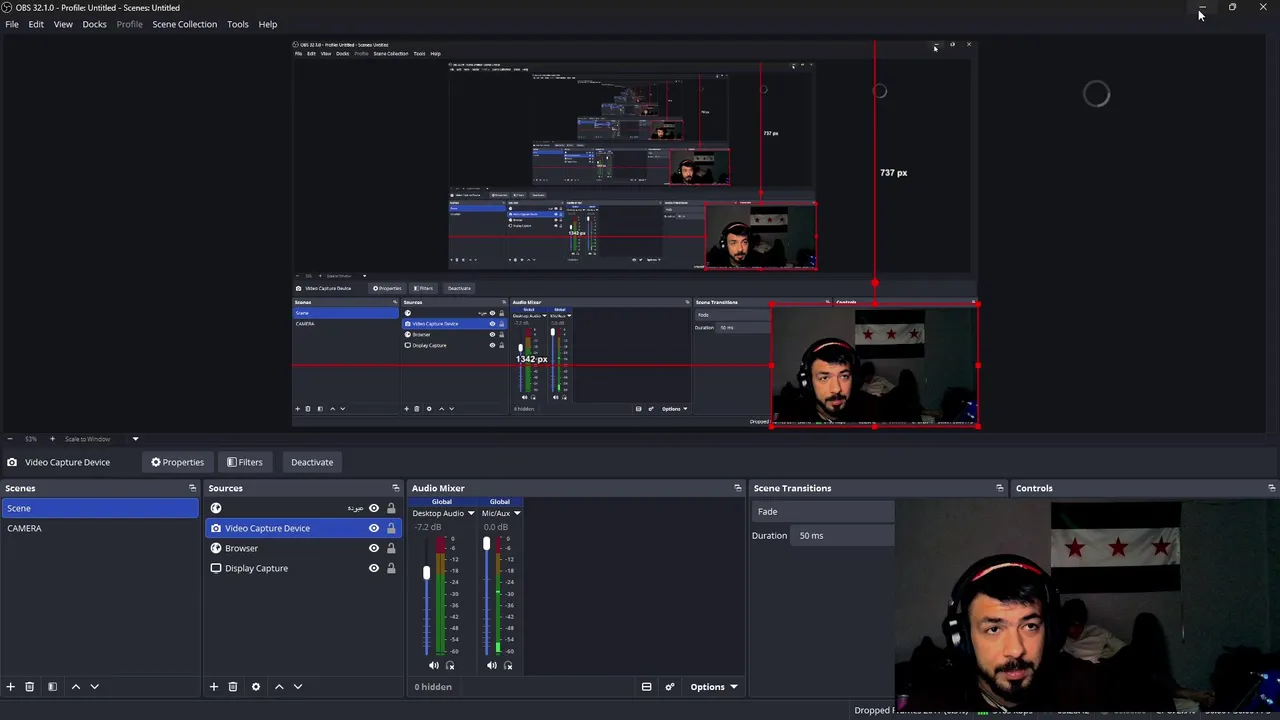Zoom in preview with plus icon
This screenshot has width=1280, height=720.
[x=52, y=439]
